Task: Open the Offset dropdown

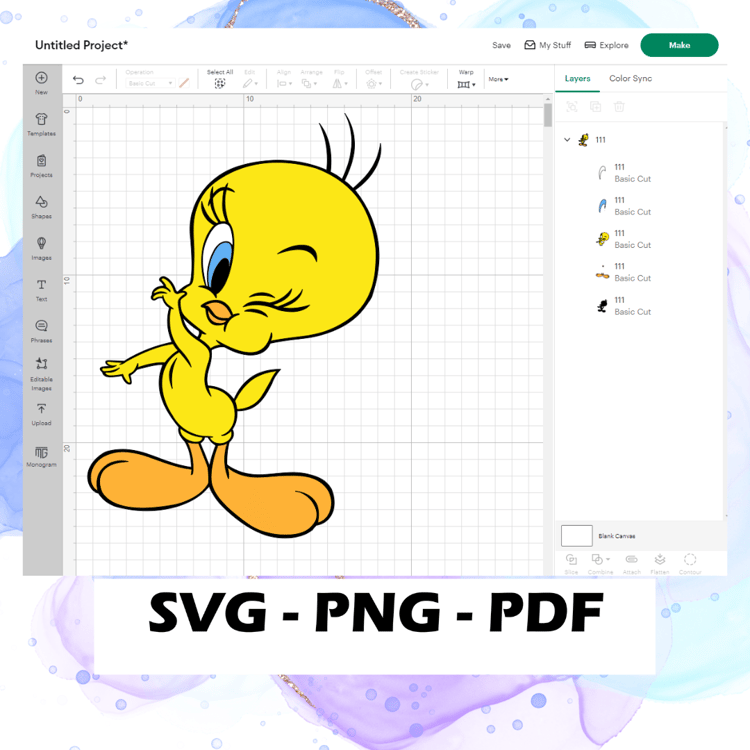Action: pyautogui.click(x=374, y=84)
